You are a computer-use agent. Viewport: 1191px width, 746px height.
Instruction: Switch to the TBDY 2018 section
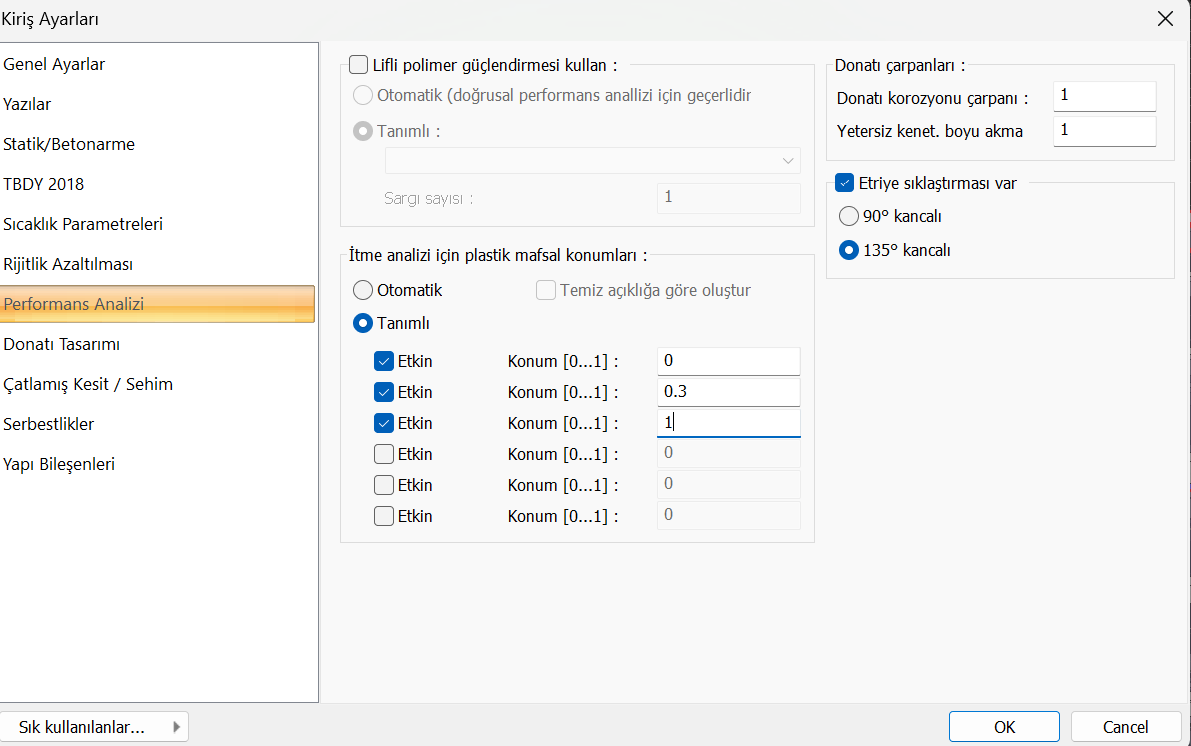(x=44, y=184)
